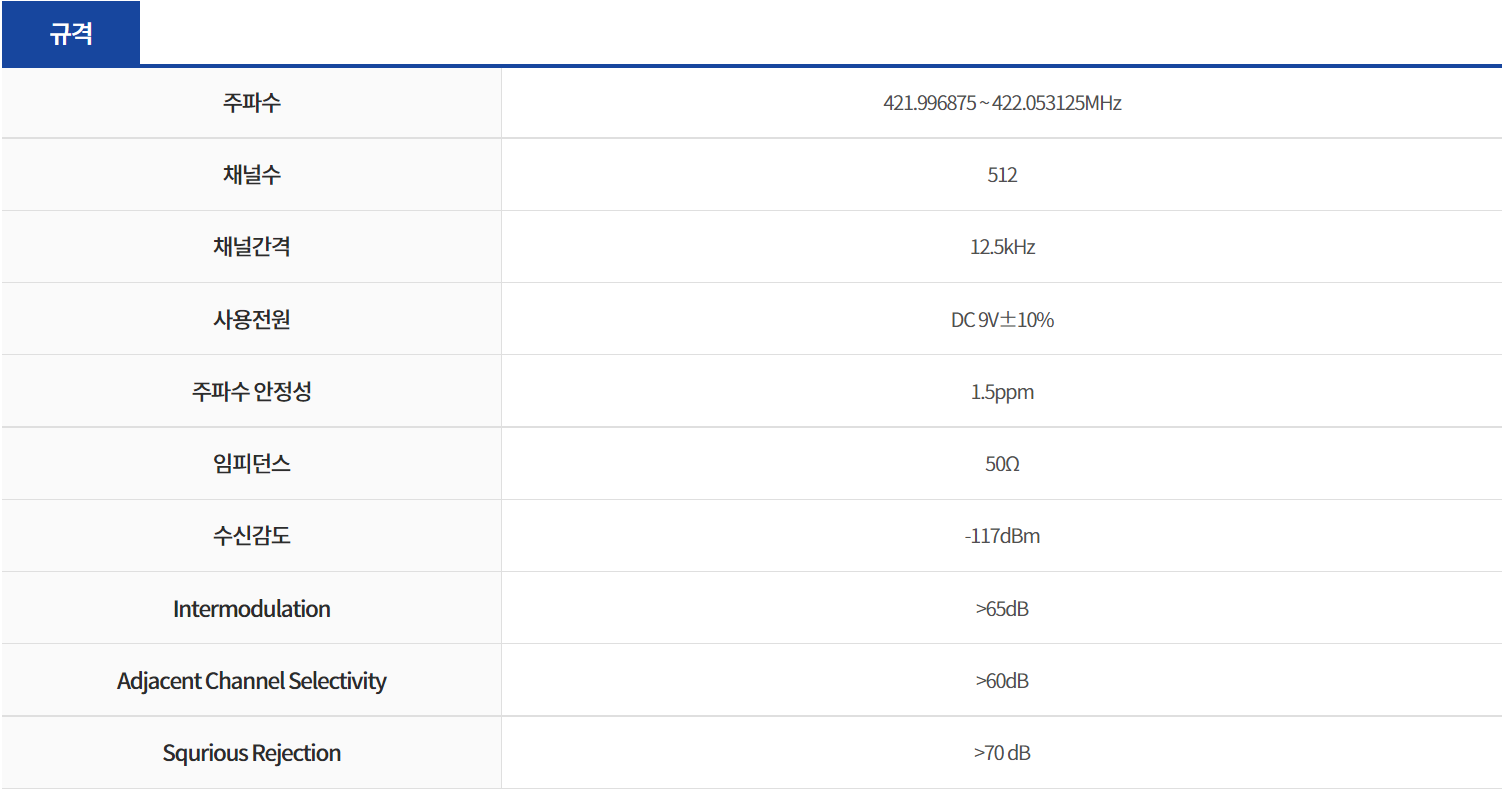Select the >60dB selectivity value
This screenshot has height=796, width=1511.
tap(1002, 681)
